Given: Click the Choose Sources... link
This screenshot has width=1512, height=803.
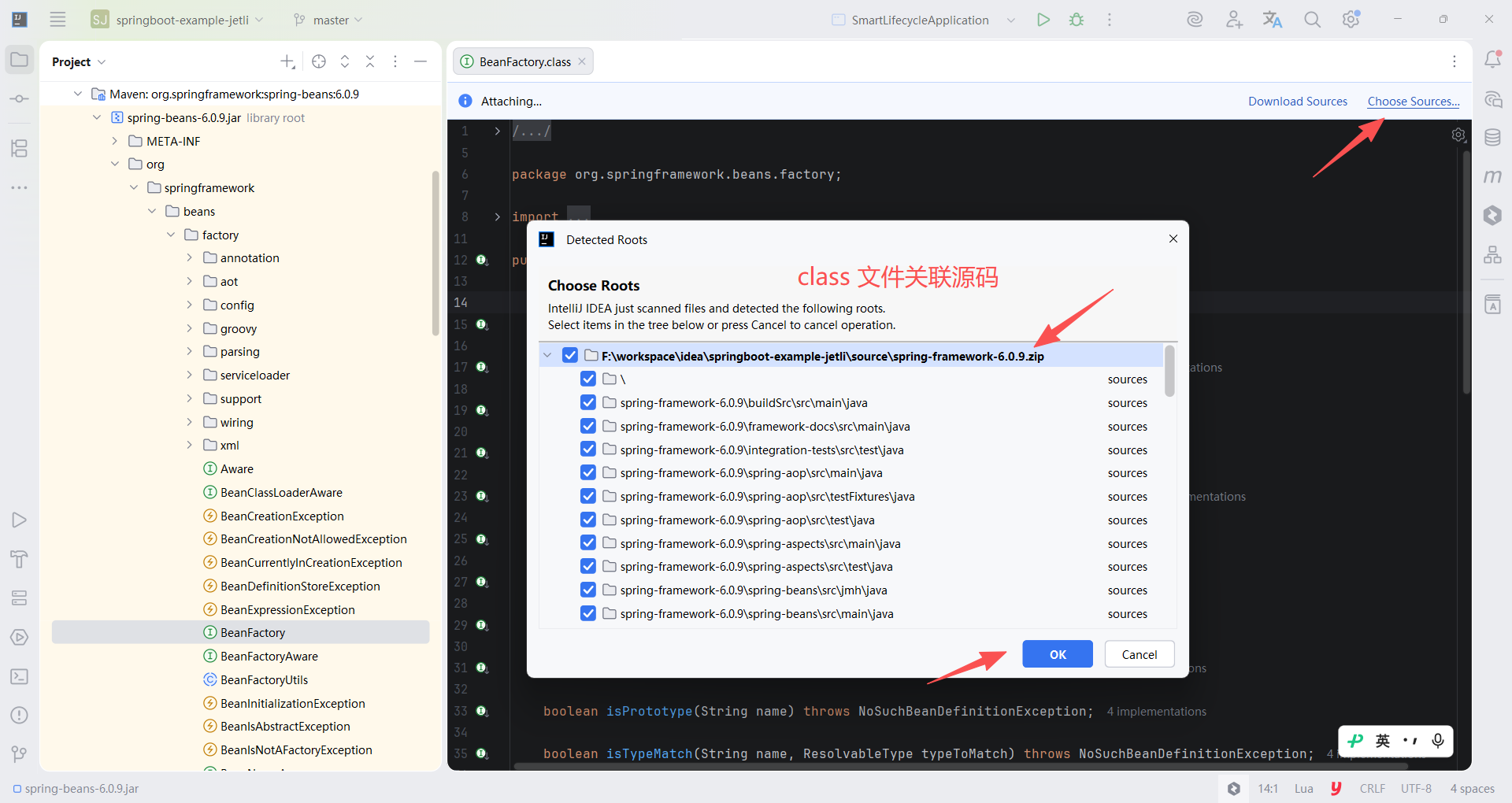Looking at the screenshot, I should coord(1414,101).
